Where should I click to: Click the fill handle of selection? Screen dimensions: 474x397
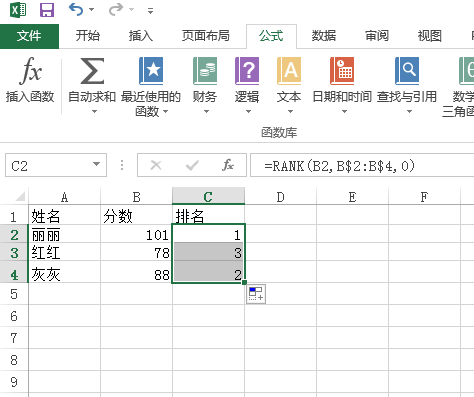tap(245, 282)
